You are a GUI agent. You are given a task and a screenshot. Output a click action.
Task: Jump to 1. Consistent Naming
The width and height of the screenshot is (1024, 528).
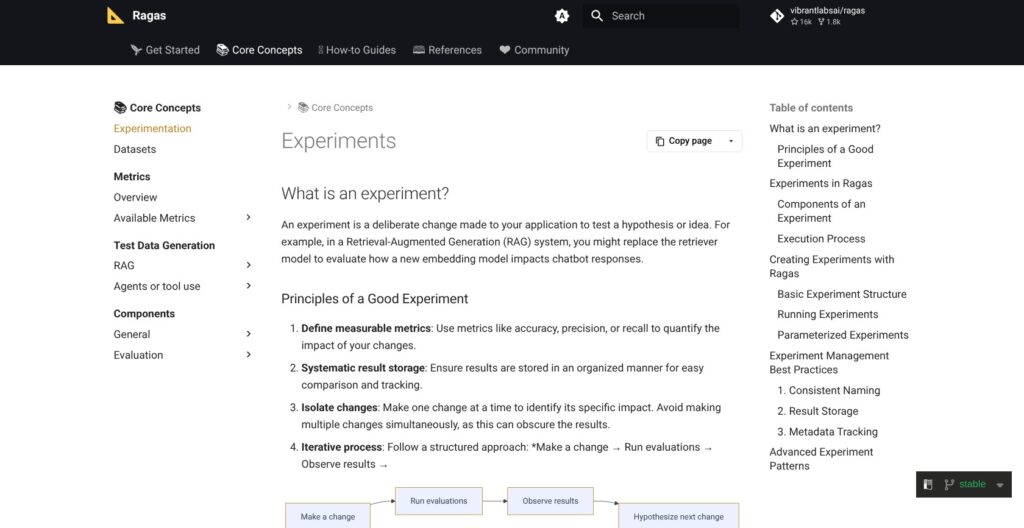pyautogui.click(x=828, y=390)
